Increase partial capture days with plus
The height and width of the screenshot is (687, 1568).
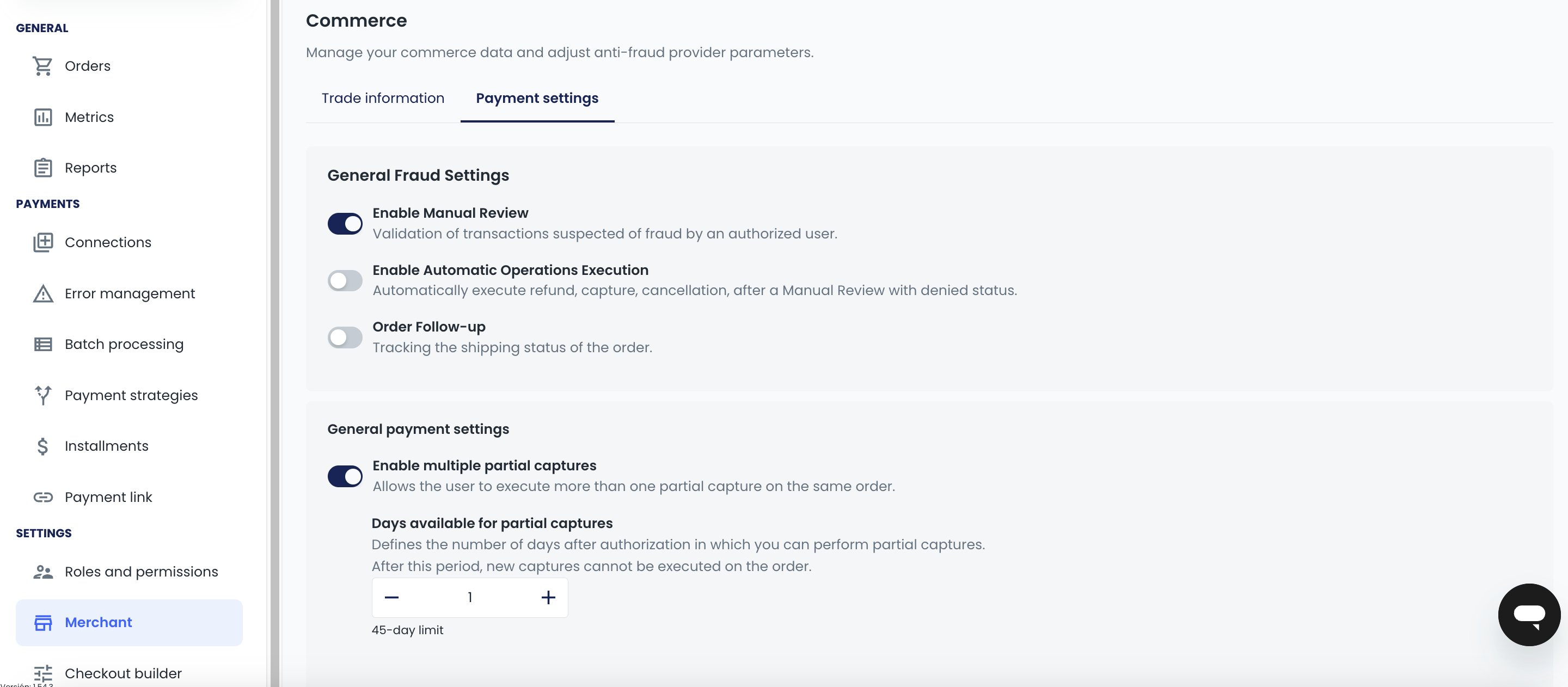548,598
